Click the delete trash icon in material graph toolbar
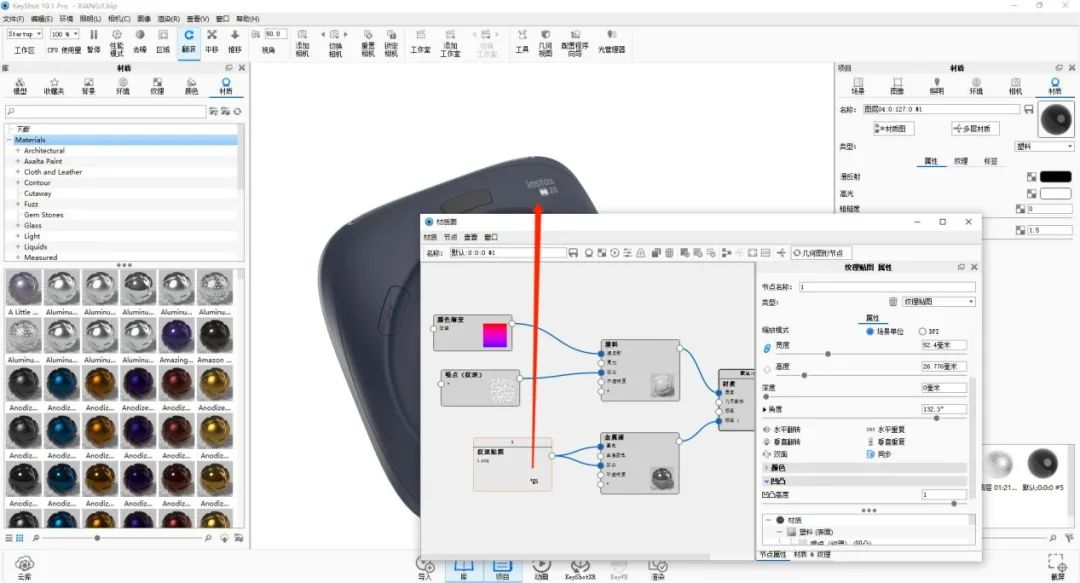The height and width of the screenshot is (583, 1080). (669, 253)
